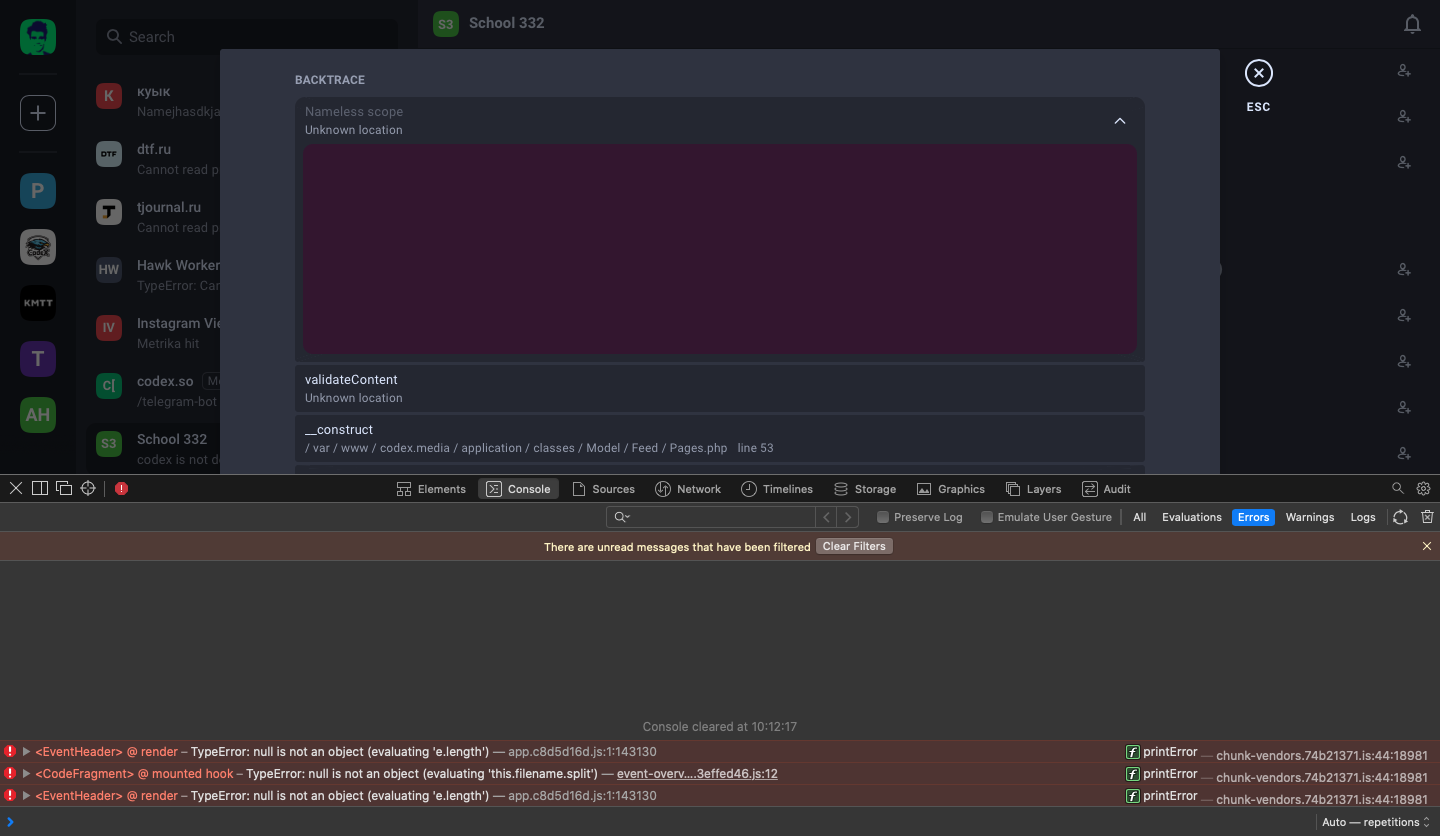1440x836 pixels.
Task: Open the Auto — repetitions dropdown
Action: [x=1377, y=822]
